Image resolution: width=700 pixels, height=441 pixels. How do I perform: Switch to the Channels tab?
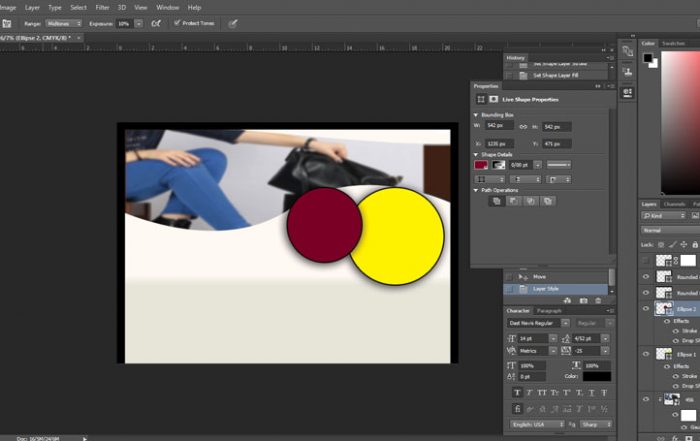(674, 204)
